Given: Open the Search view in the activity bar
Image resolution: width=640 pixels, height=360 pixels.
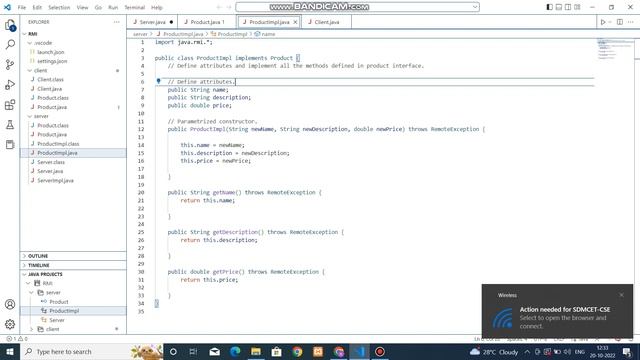Looking at the screenshot, I should pyautogui.click(x=10, y=44).
